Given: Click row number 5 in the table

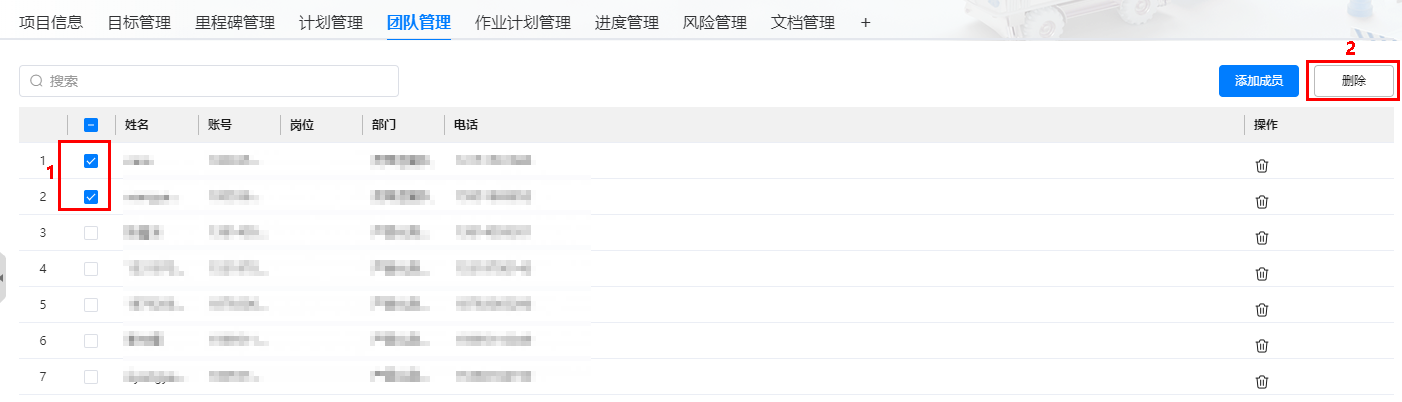Looking at the screenshot, I should coord(43,305).
